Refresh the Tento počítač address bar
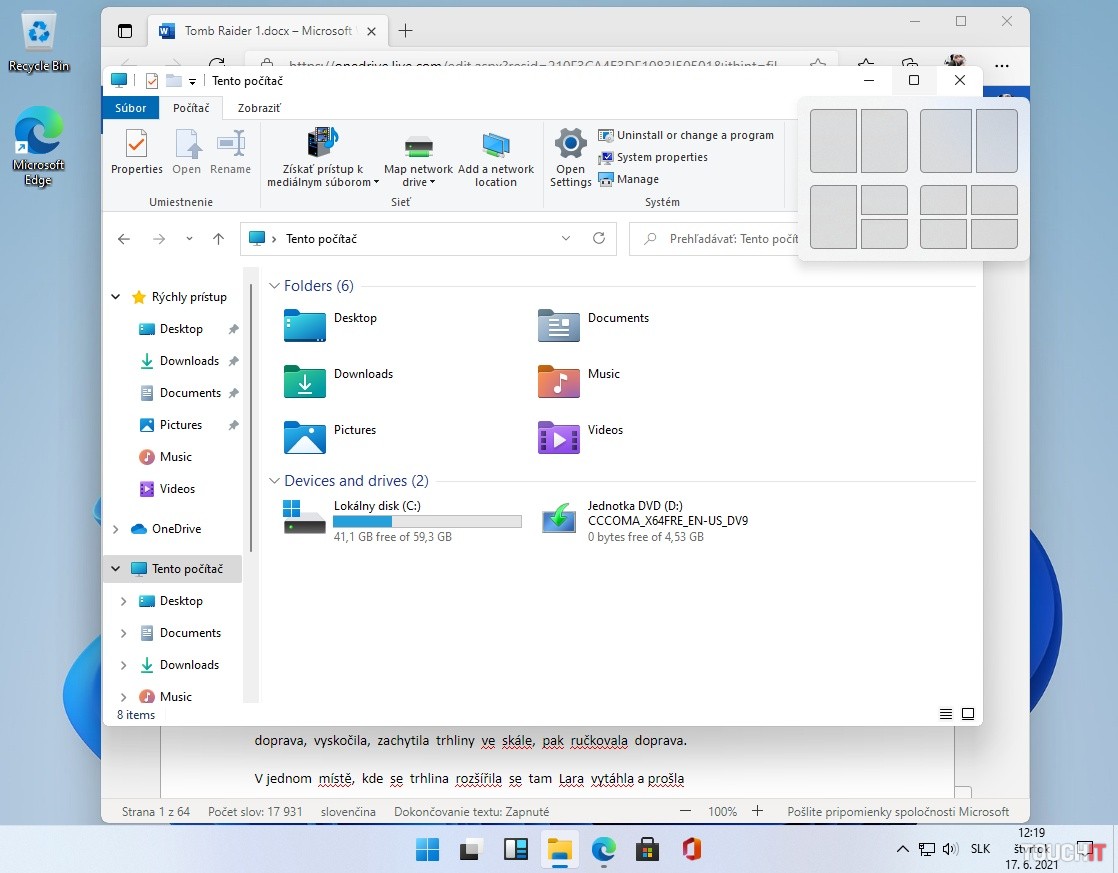 click(599, 239)
